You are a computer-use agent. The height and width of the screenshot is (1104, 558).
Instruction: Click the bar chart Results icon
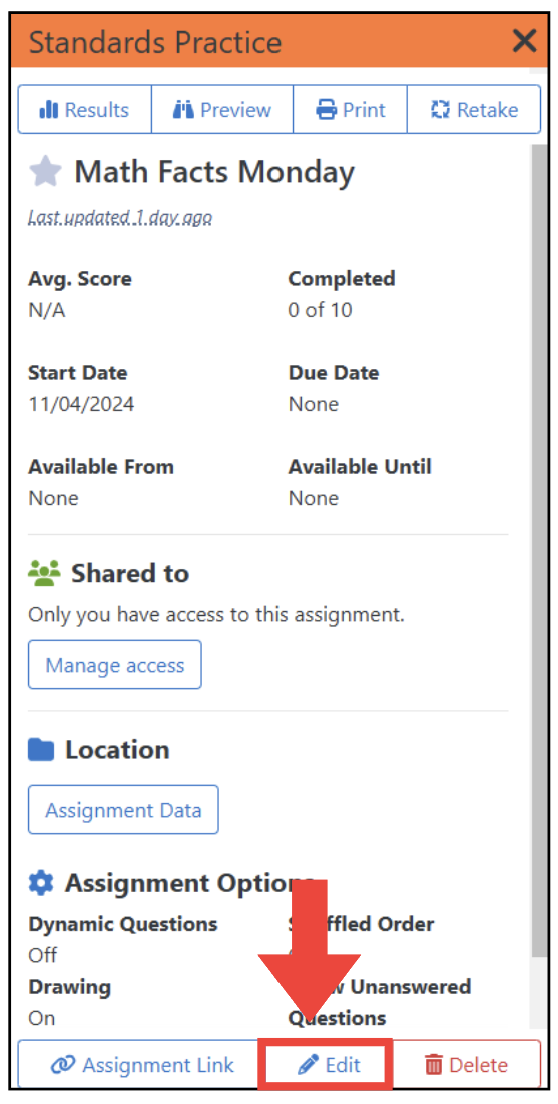49,110
